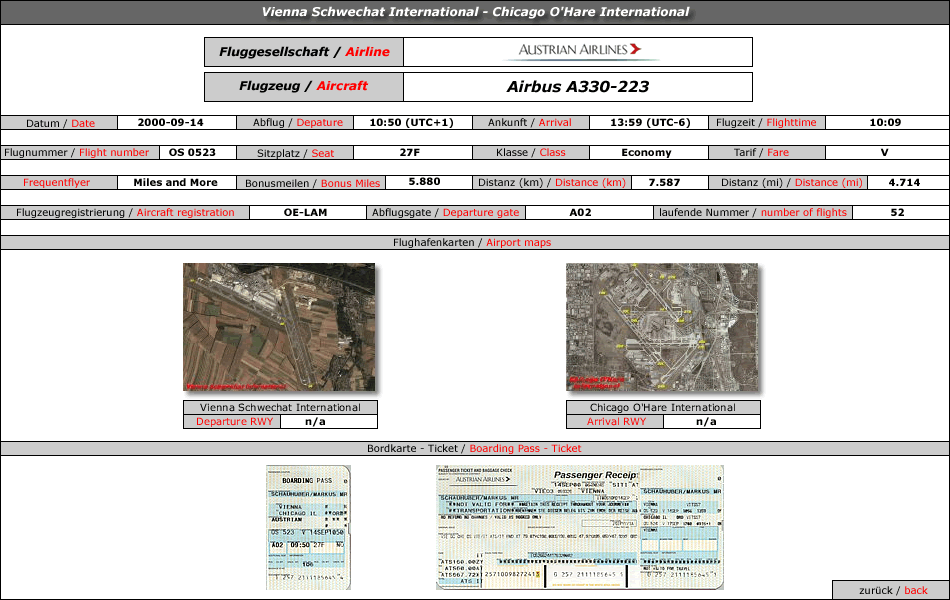Click the Flughafenkarten / Airport maps header
Image resolution: width=950 pixels, height=600 pixels.
point(474,243)
